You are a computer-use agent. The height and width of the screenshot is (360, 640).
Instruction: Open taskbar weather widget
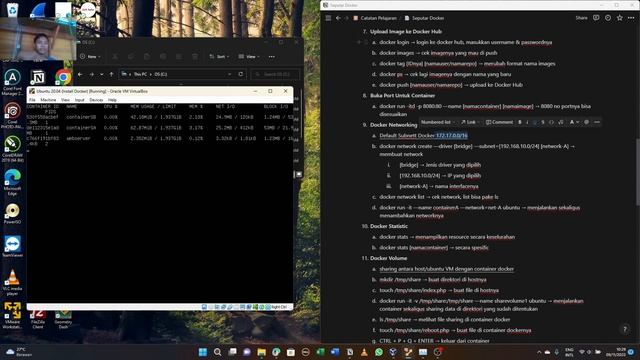pyautogui.click(x=18, y=352)
